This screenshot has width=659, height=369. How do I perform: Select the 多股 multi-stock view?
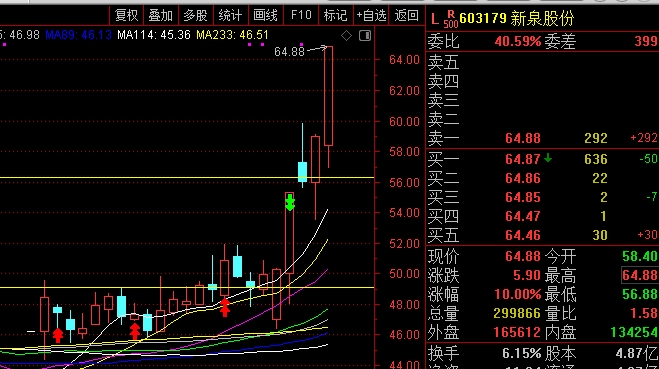pos(195,16)
